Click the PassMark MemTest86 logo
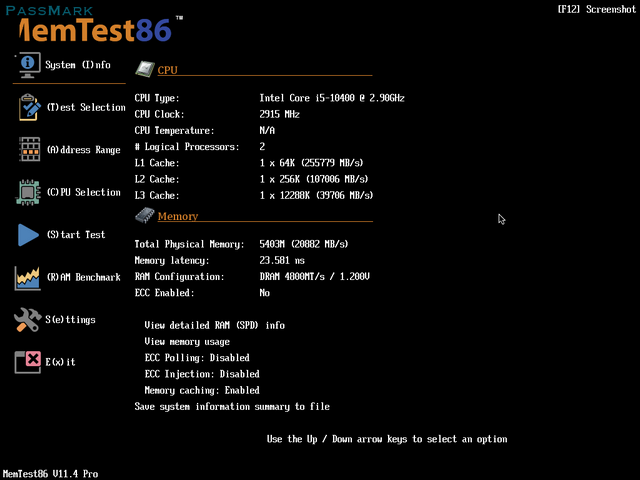640x480 pixels. 95,24
